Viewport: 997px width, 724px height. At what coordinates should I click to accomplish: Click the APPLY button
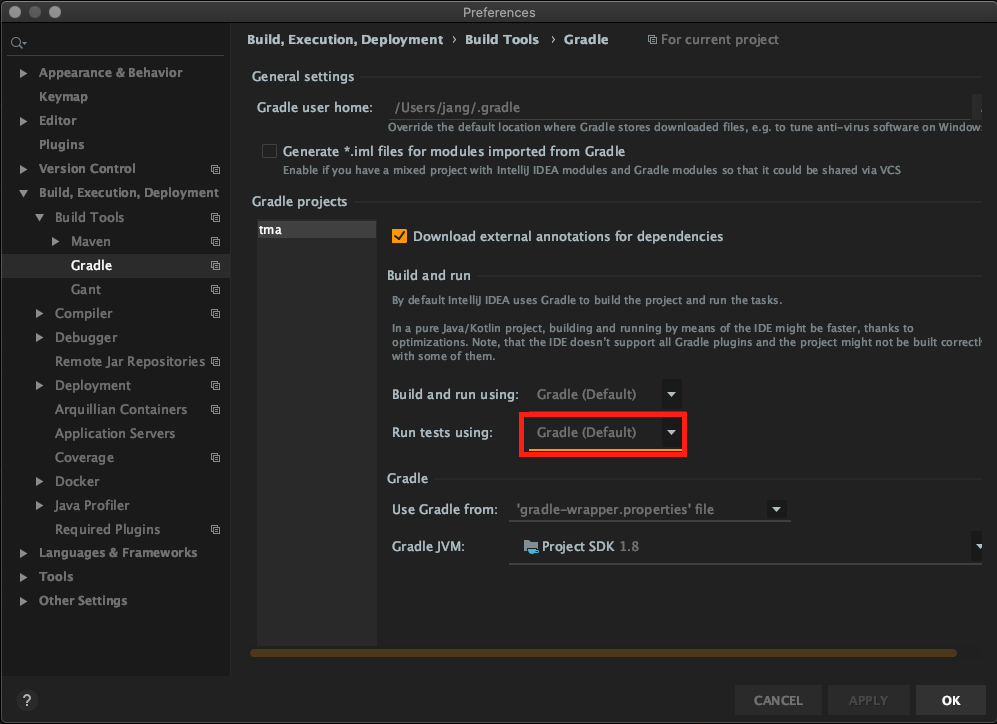click(x=868, y=700)
